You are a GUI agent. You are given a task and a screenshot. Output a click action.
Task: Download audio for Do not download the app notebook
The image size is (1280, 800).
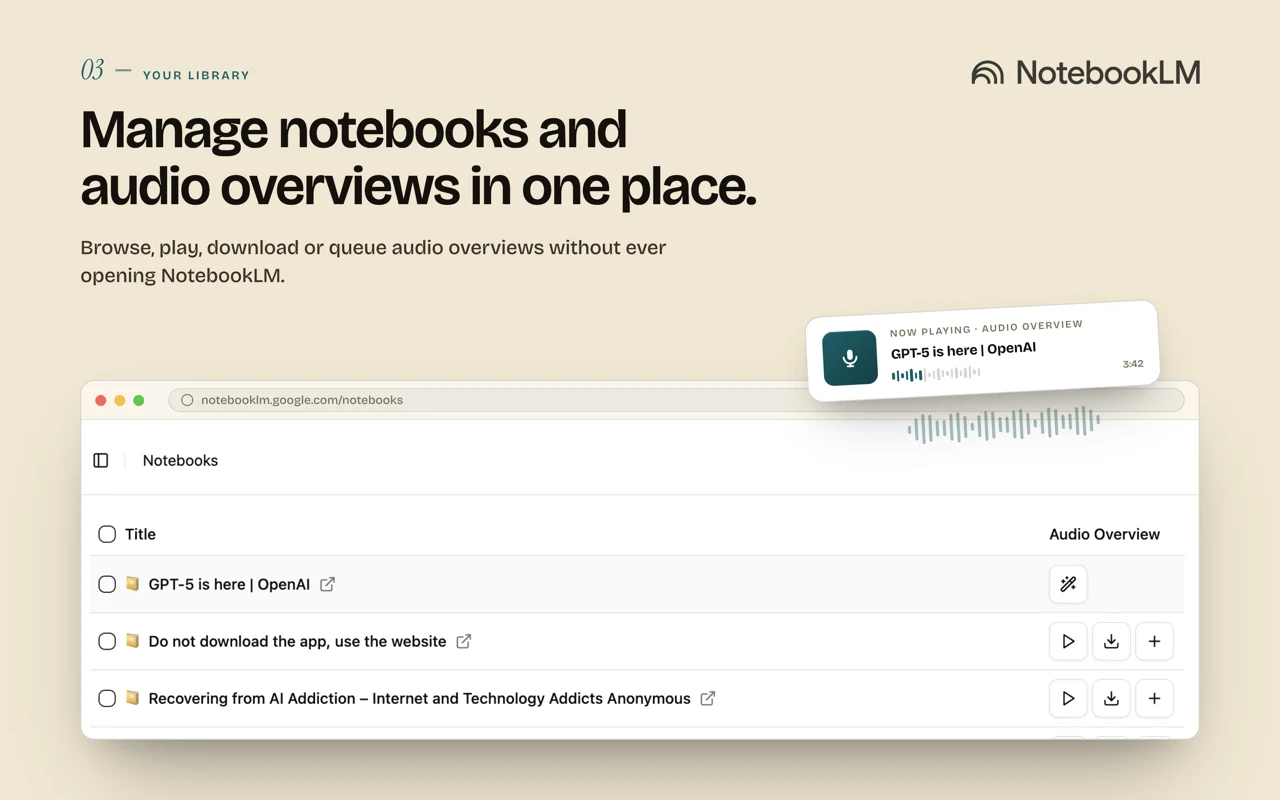click(x=1111, y=641)
